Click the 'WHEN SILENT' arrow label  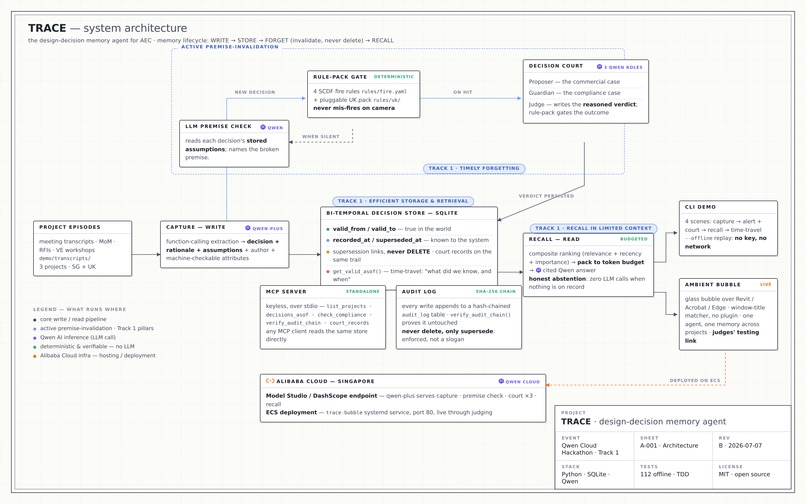[x=321, y=137]
